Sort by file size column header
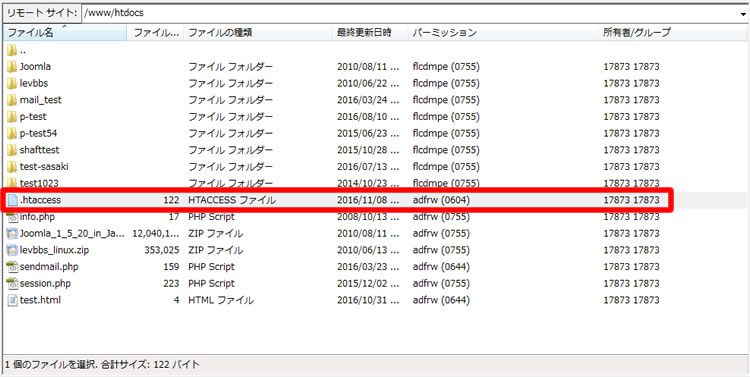 coord(155,33)
